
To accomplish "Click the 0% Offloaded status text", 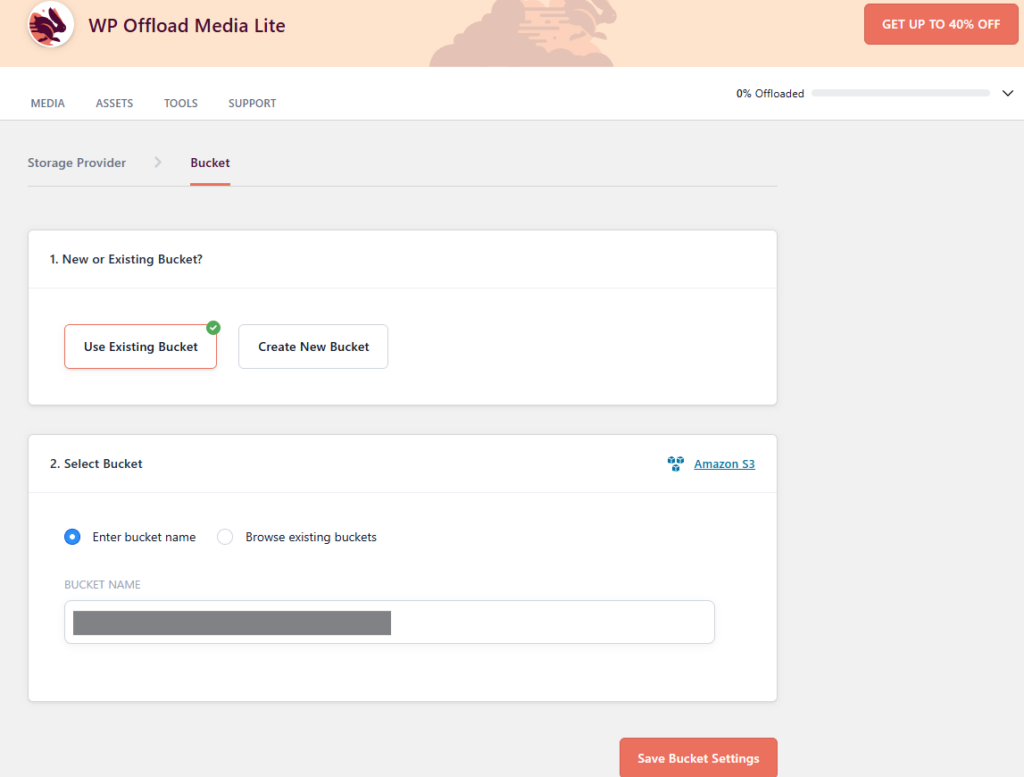I will tap(770, 93).
